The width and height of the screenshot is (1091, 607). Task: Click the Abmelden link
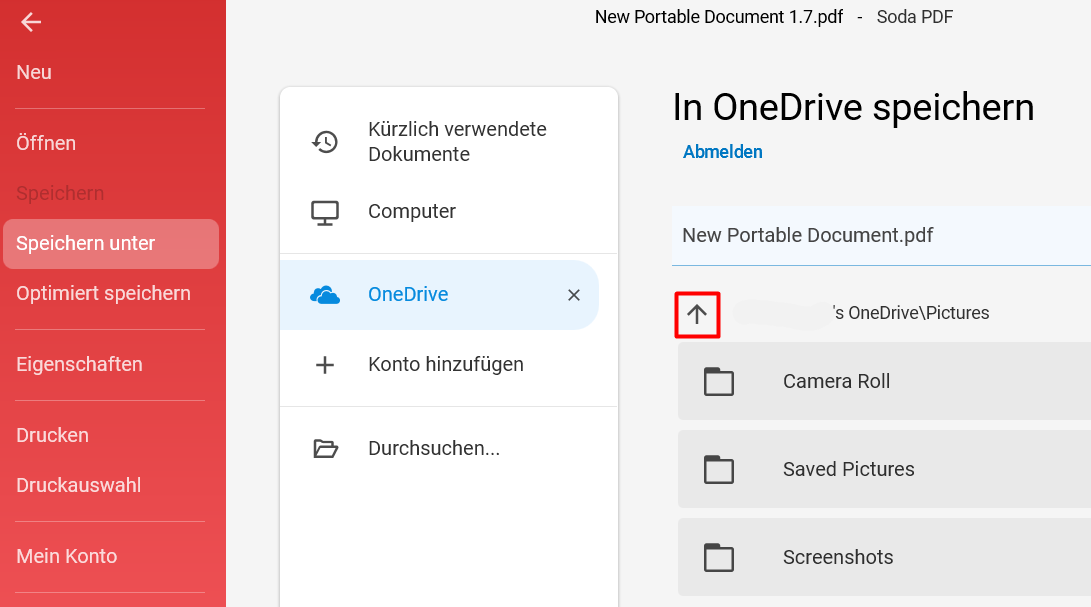tap(722, 152)
